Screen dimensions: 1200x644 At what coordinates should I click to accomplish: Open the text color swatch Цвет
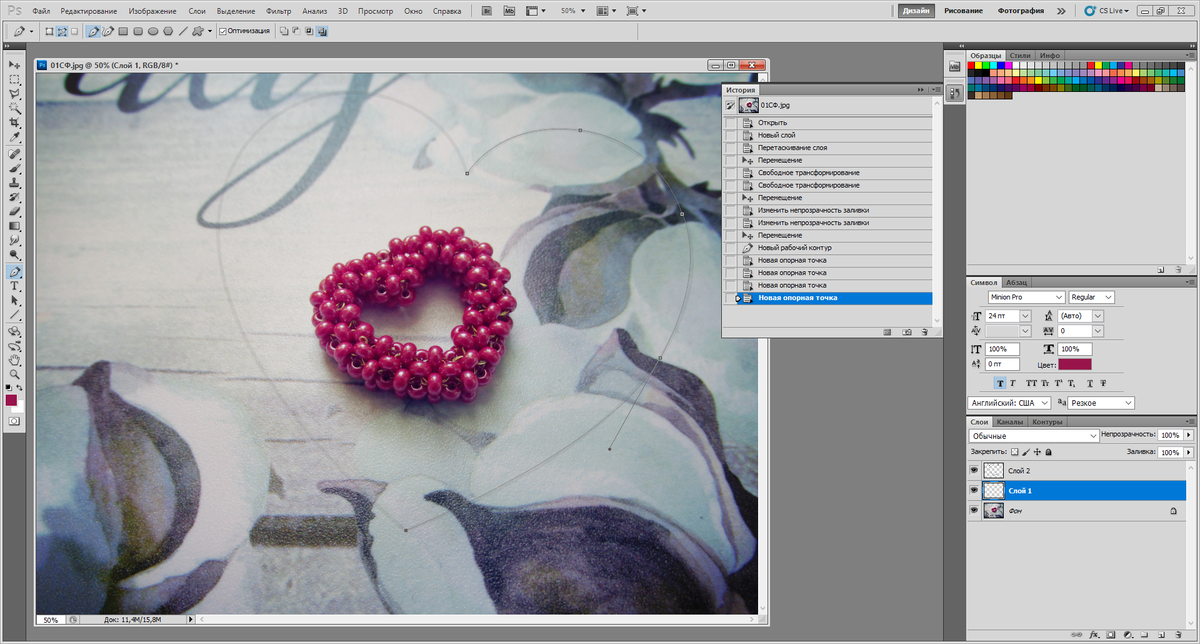coord(1075,364)
